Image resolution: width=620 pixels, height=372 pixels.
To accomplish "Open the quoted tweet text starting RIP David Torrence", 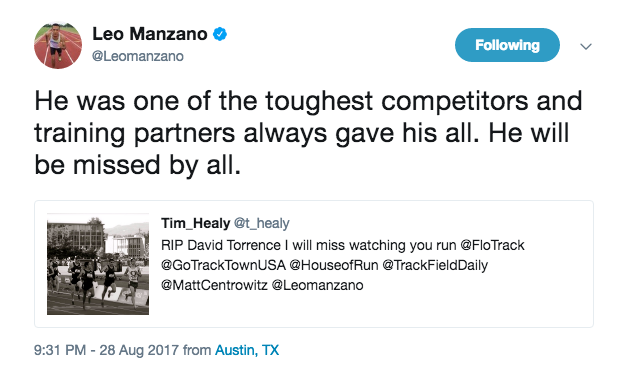I will coord(343,265).
